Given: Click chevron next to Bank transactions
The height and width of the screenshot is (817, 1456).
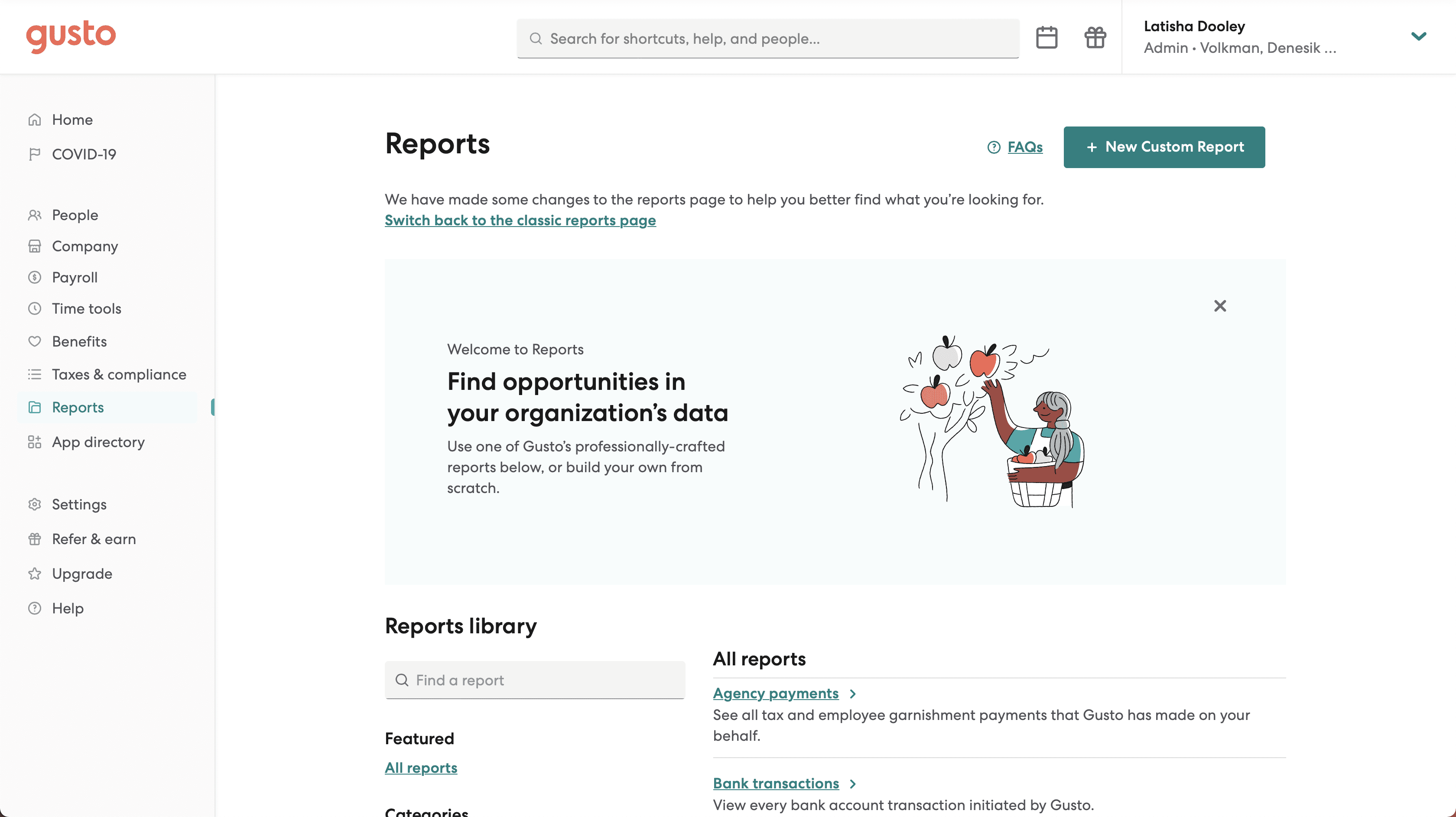Looking at the screenshot, I should pyautogui.click(x=853, y=784).
